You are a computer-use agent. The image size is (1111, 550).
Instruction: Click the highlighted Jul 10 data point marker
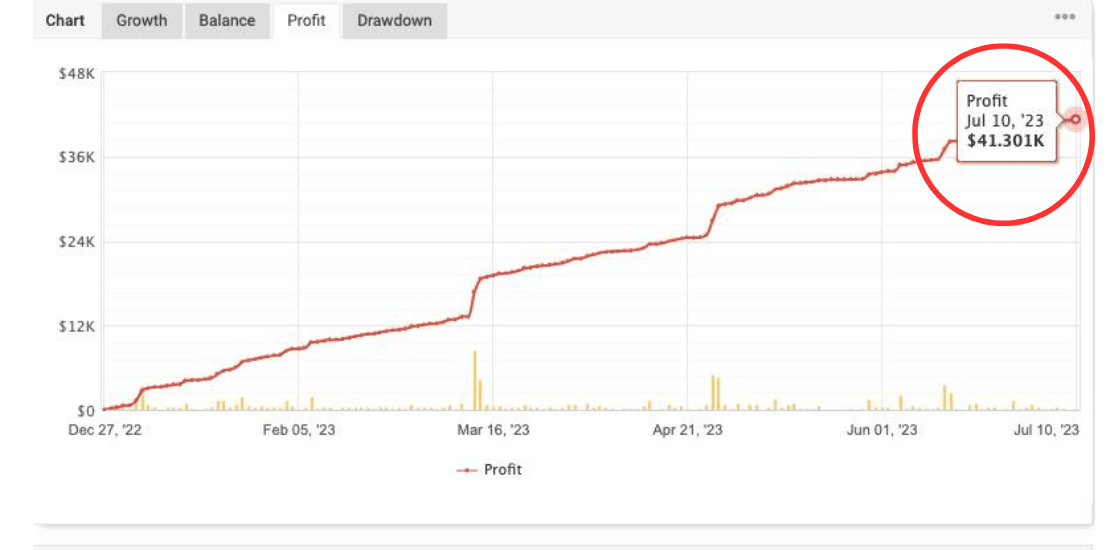[1075, 119]
